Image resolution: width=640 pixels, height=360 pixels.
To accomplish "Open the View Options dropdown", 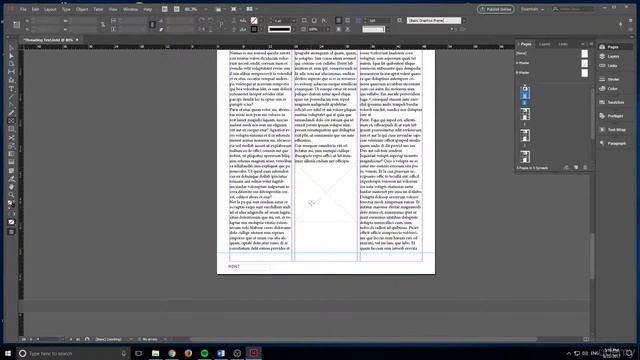I will [x=220, y=9].
